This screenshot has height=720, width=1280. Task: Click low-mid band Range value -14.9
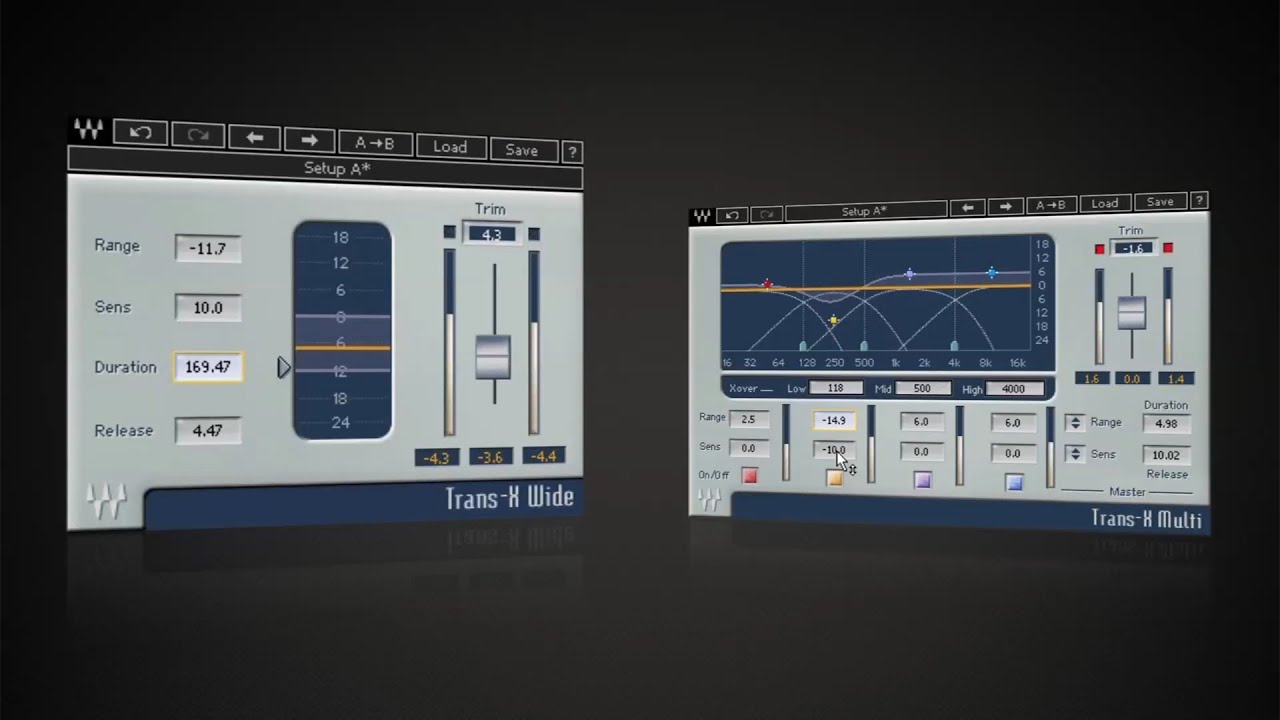(x=834, y=421)
